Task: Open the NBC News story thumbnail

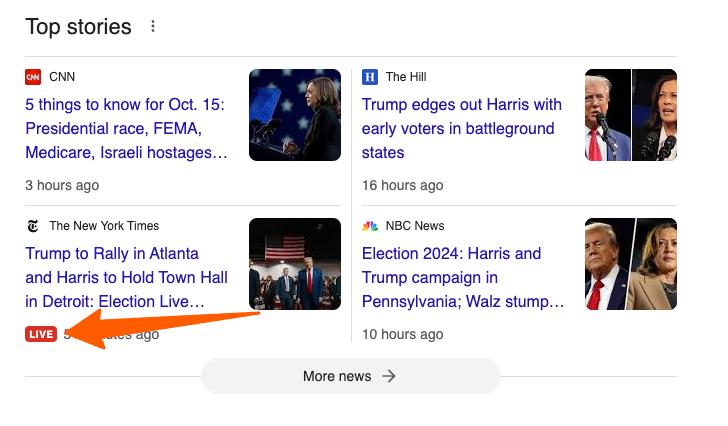Action: [x=631, y=264]
